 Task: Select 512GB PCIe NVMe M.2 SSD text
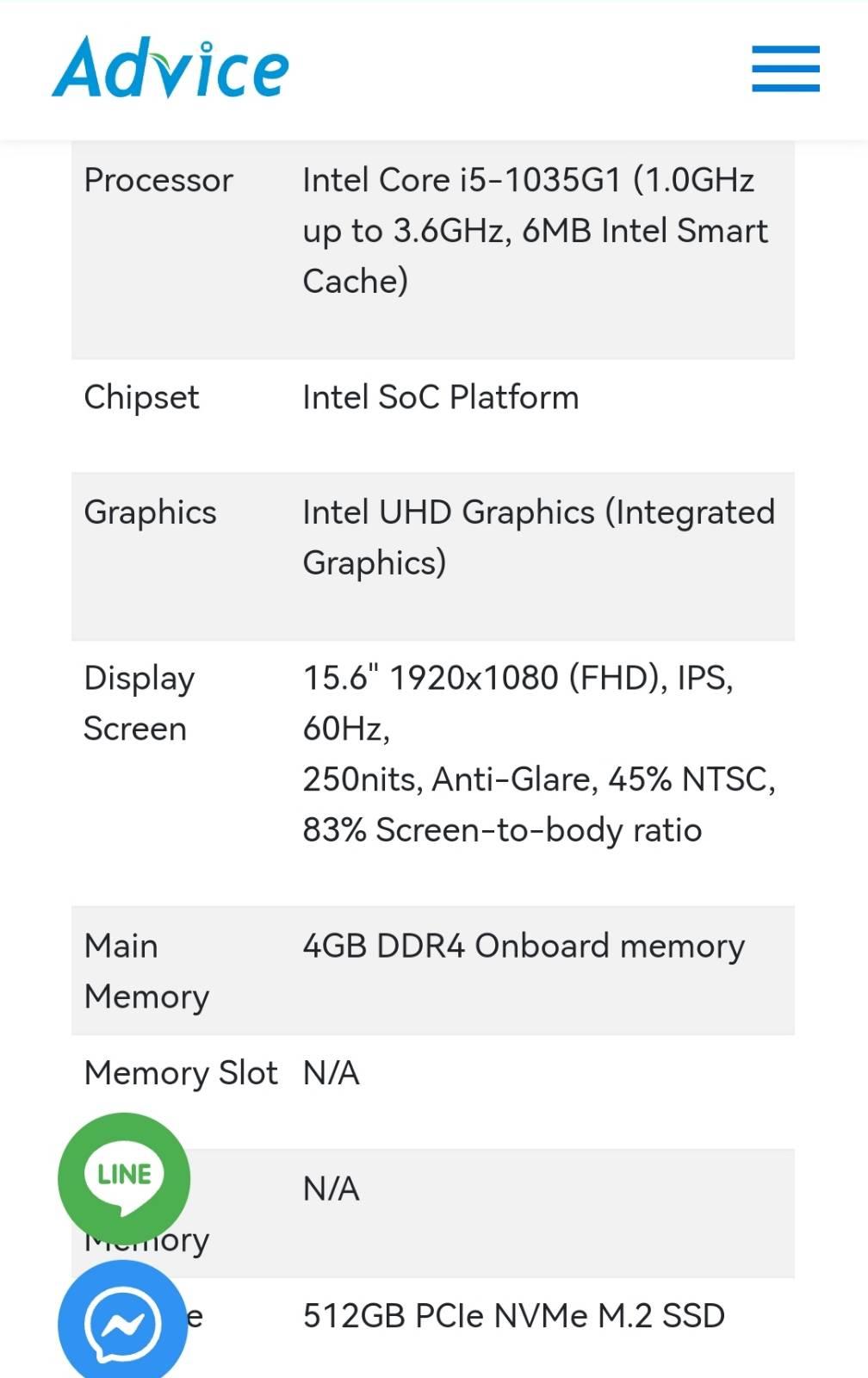(514, 1317)
